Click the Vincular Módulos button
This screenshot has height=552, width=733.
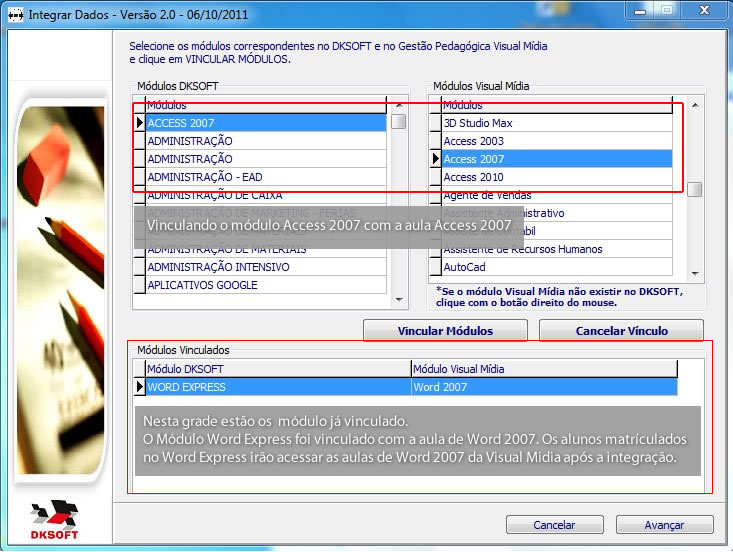point(445,330)
